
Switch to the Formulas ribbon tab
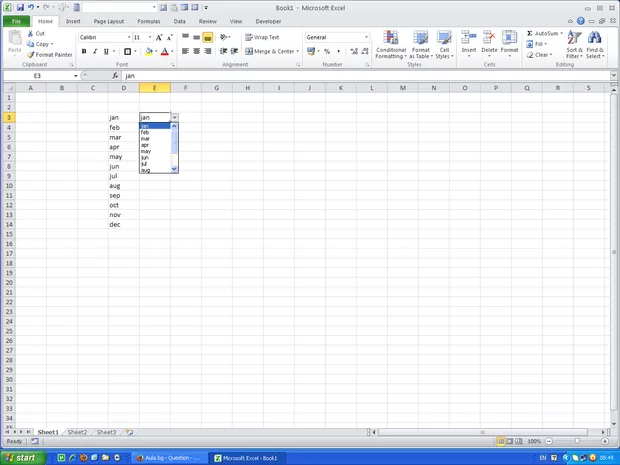click(148, 20)
